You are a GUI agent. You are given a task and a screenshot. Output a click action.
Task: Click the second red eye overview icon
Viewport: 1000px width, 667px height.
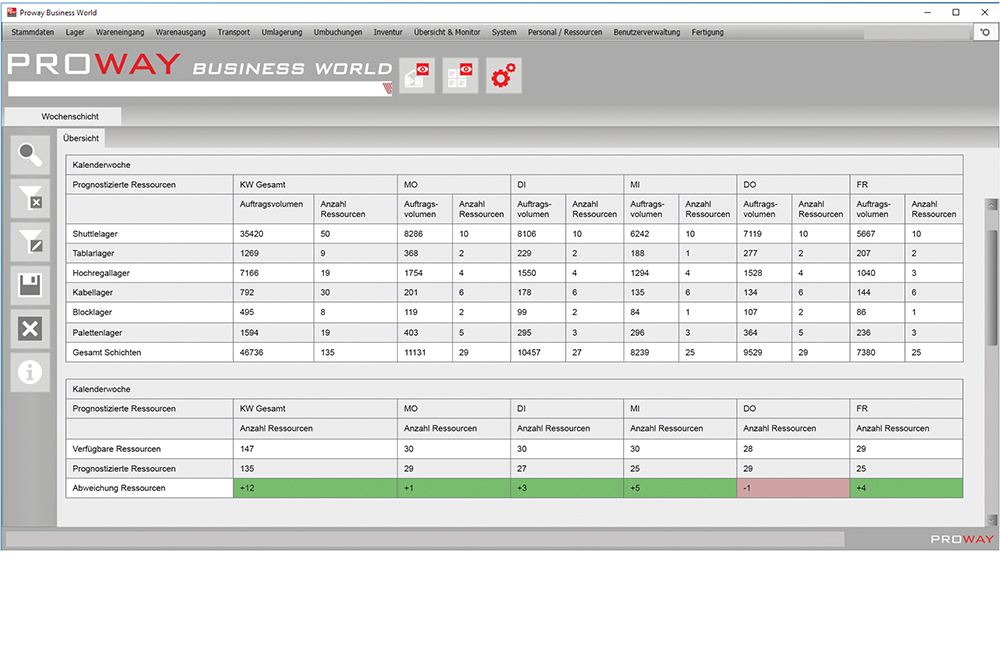click(460, 75)
